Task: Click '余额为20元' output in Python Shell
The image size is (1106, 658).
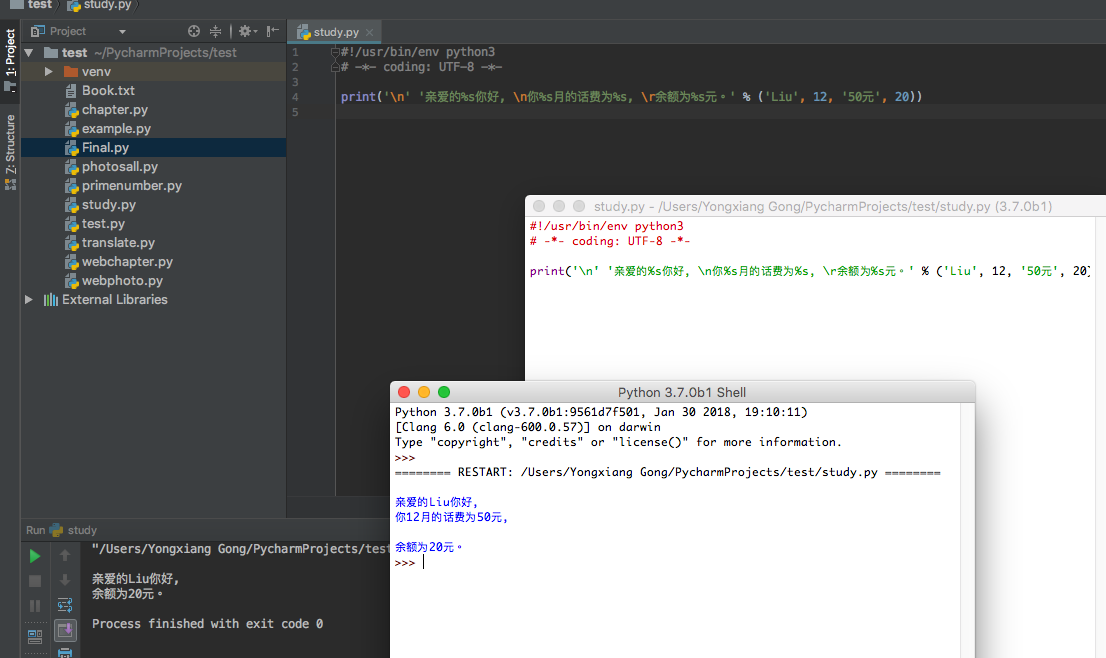Action: (428, 547)
